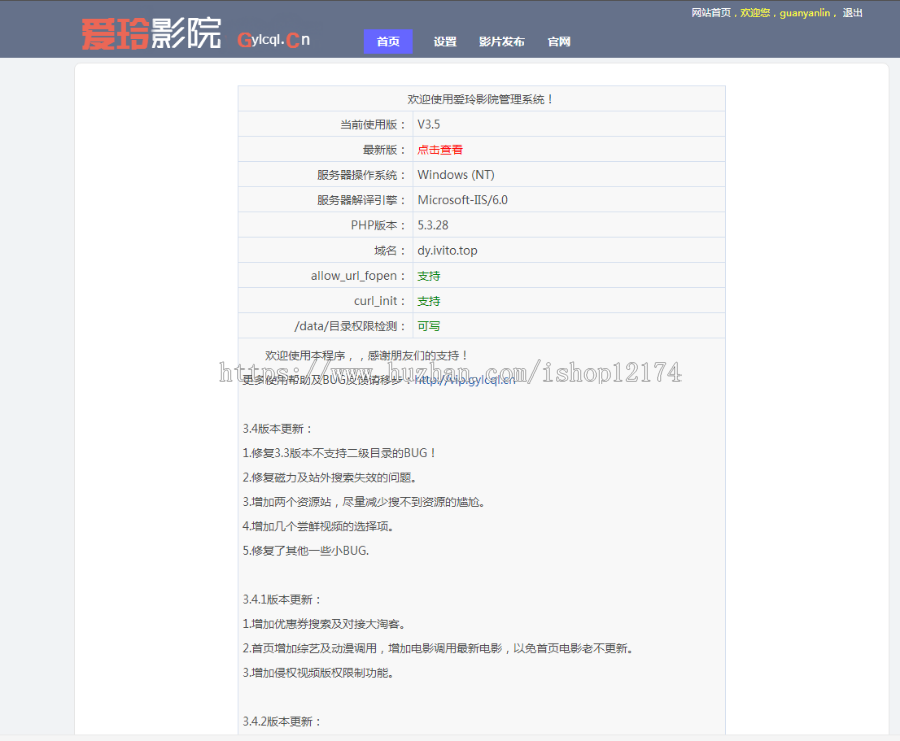Open the 设置 settings menu
This screenshot has height=741, width=900.
pyautogui.click(x=444, y=42)
